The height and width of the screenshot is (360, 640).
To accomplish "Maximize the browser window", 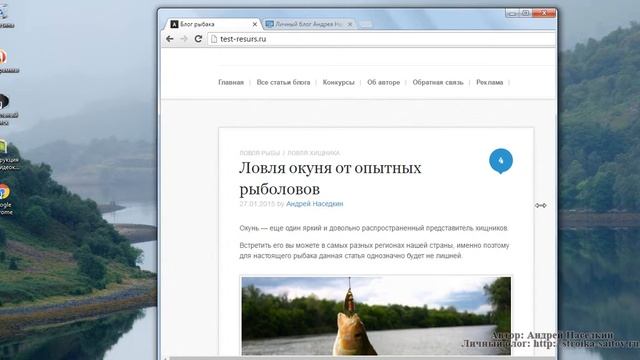I will [x=526, y=13].
